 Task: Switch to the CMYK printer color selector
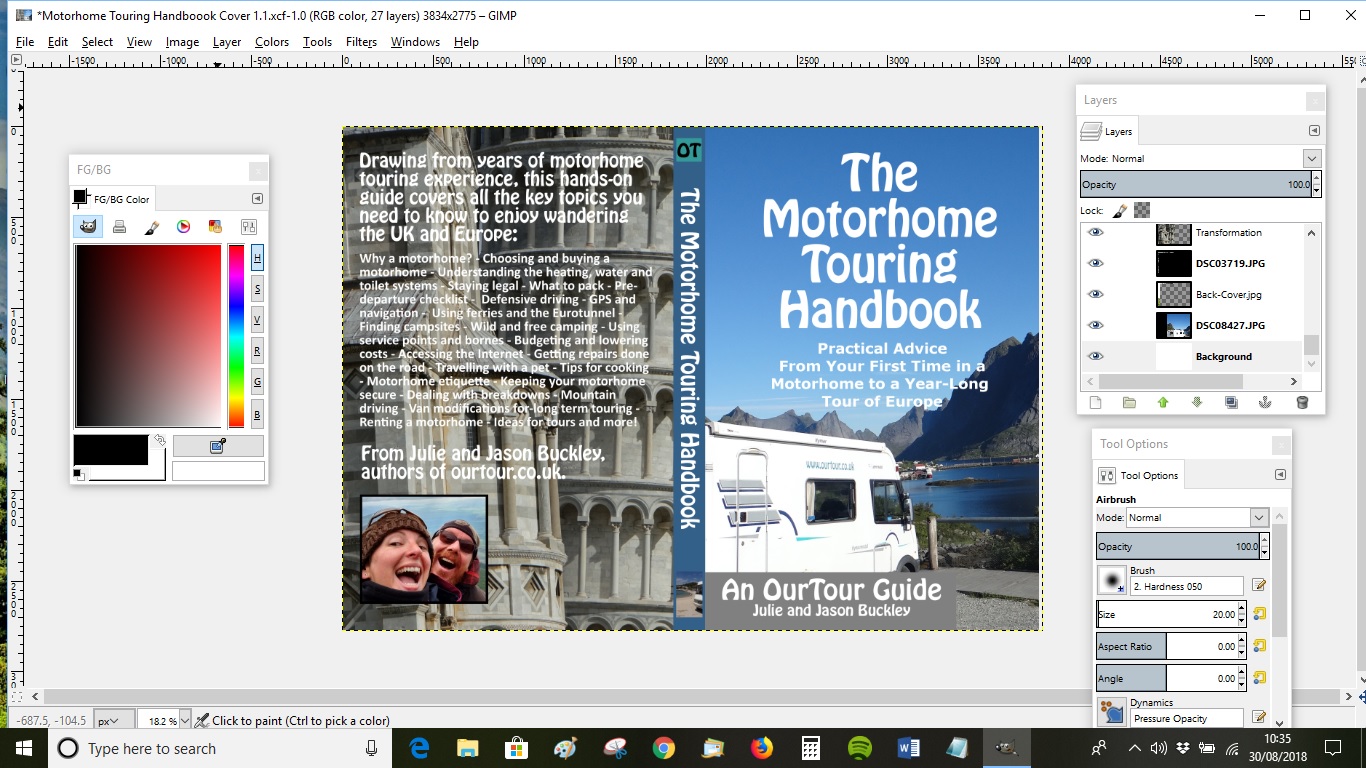[x=119, y=226]
